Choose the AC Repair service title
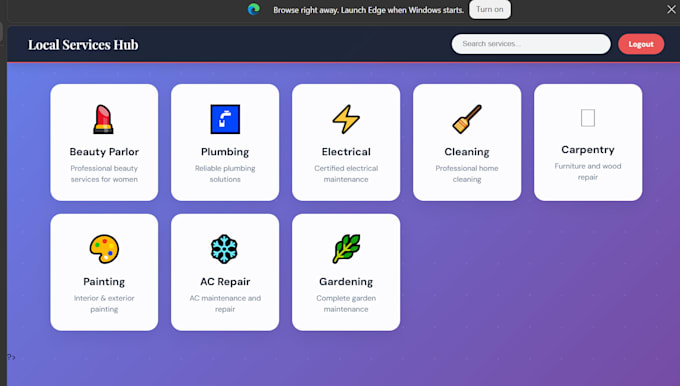This screenshot has height=386, width=680. 225,282
